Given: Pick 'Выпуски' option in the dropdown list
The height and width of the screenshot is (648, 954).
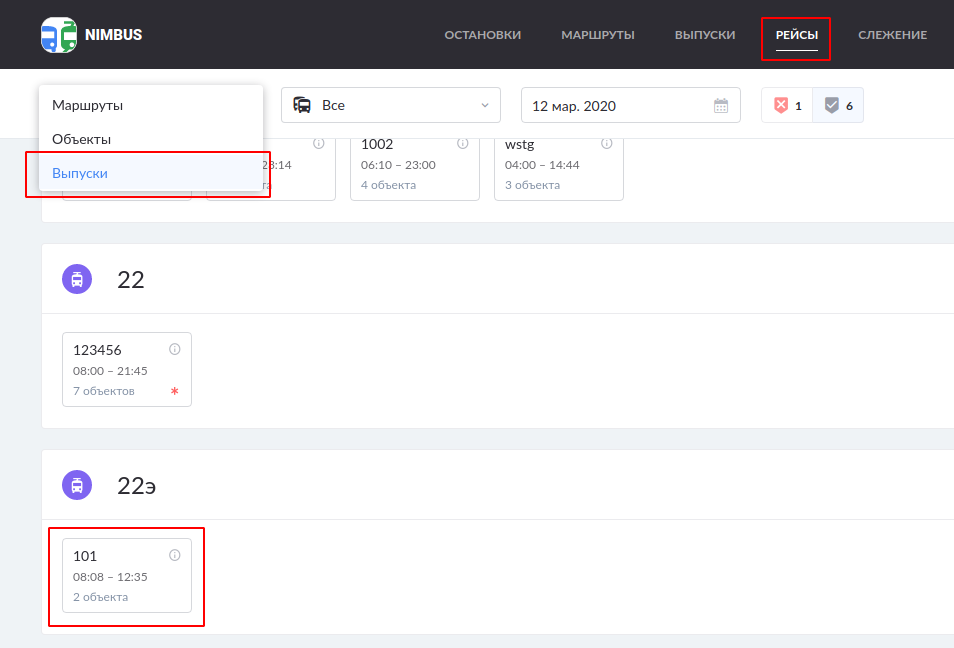Looking at the screenshot, I should coord(80,173).
